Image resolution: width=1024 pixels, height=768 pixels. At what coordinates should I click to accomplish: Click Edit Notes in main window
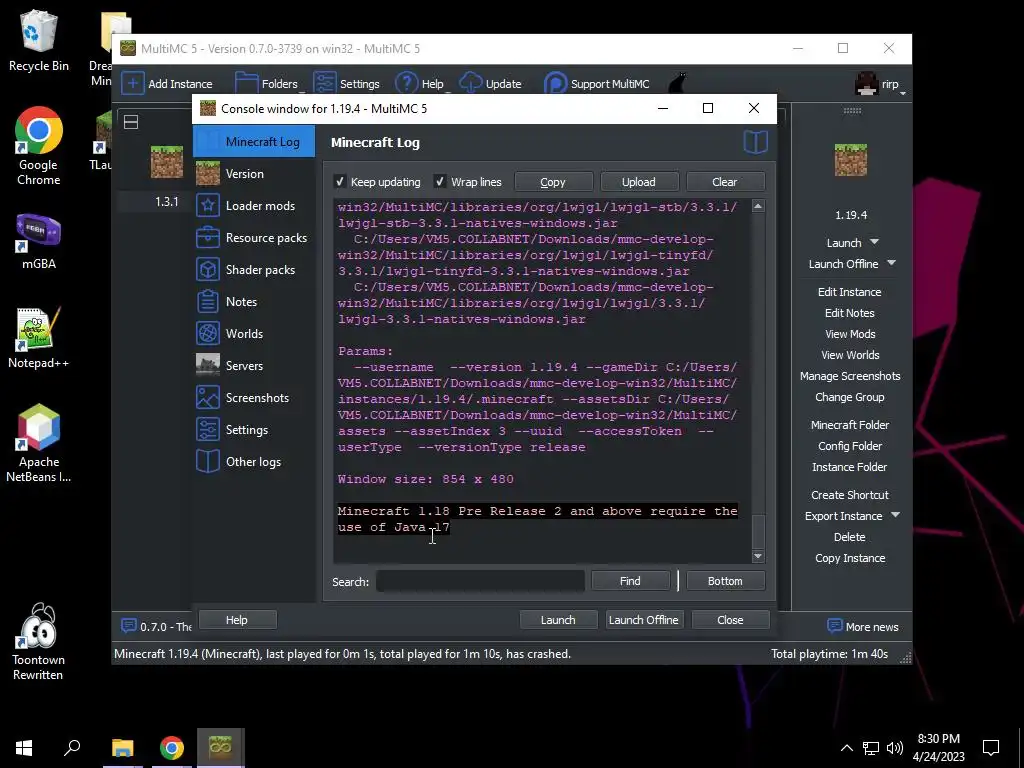[x=850, y=313]
